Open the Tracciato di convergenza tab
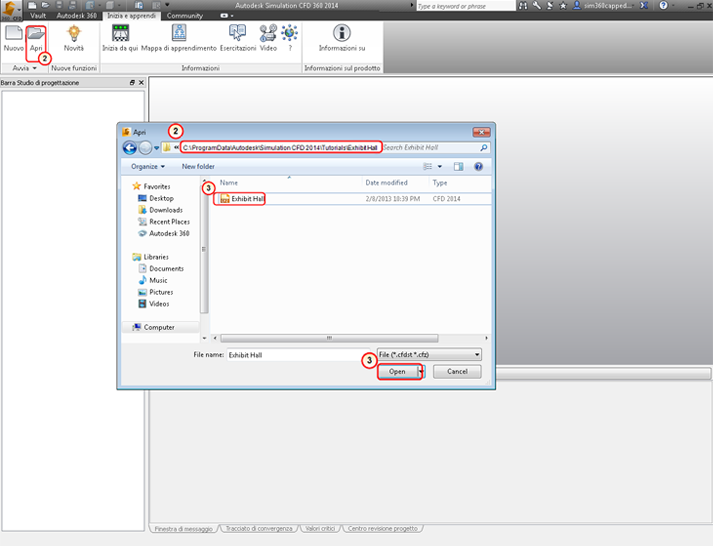The width and height of the screenshot is (714, 546). tap(259, 529)
